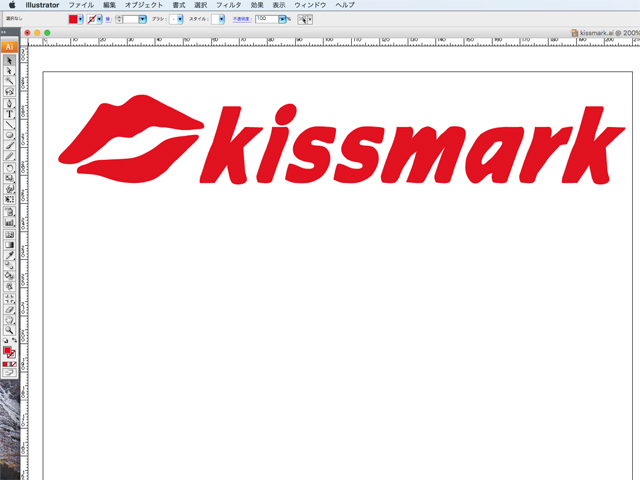The width and height of the screenshot is (640, 480).
Task: Open the 選択 (Select) menu
Action: tap(200, 5)
